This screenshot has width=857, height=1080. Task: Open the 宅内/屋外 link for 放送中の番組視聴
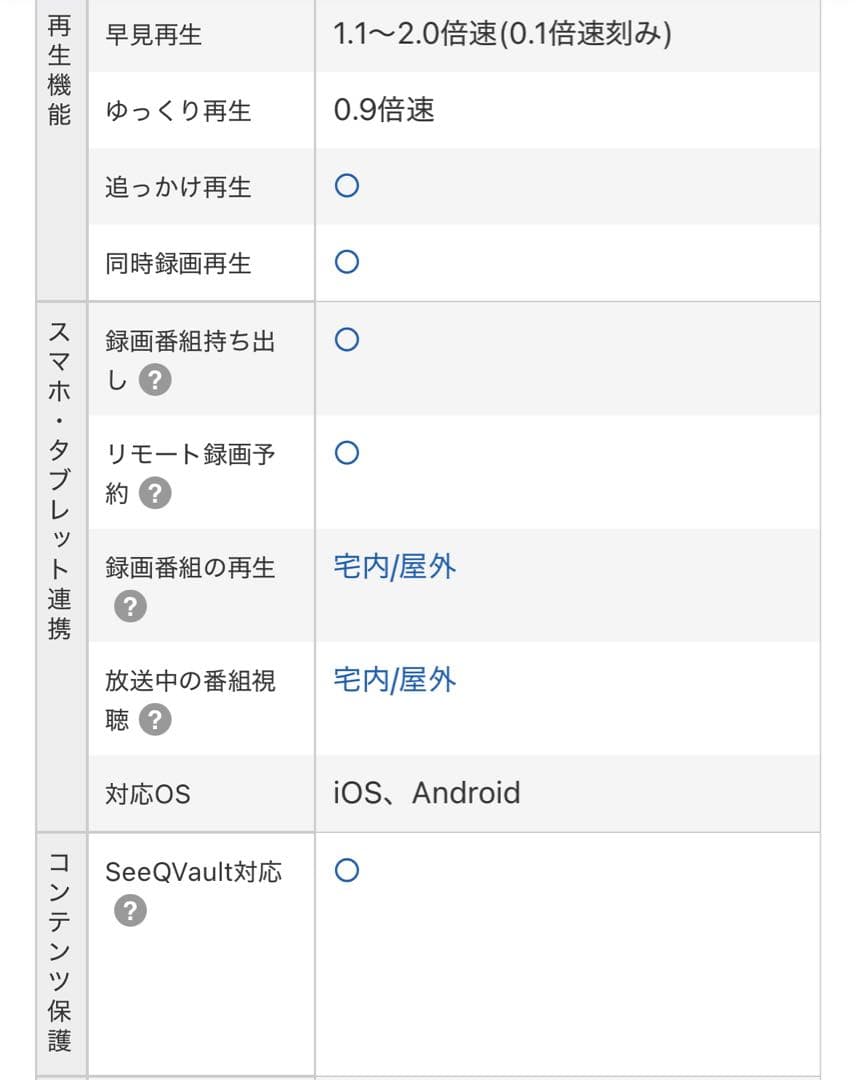394,680
